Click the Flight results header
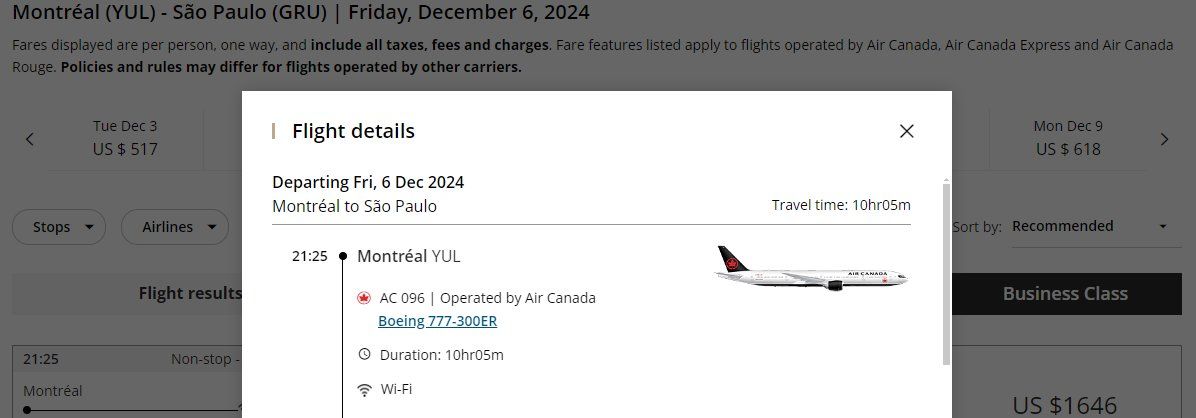Screen dimensions: 1196x418 tap(190, 293)
